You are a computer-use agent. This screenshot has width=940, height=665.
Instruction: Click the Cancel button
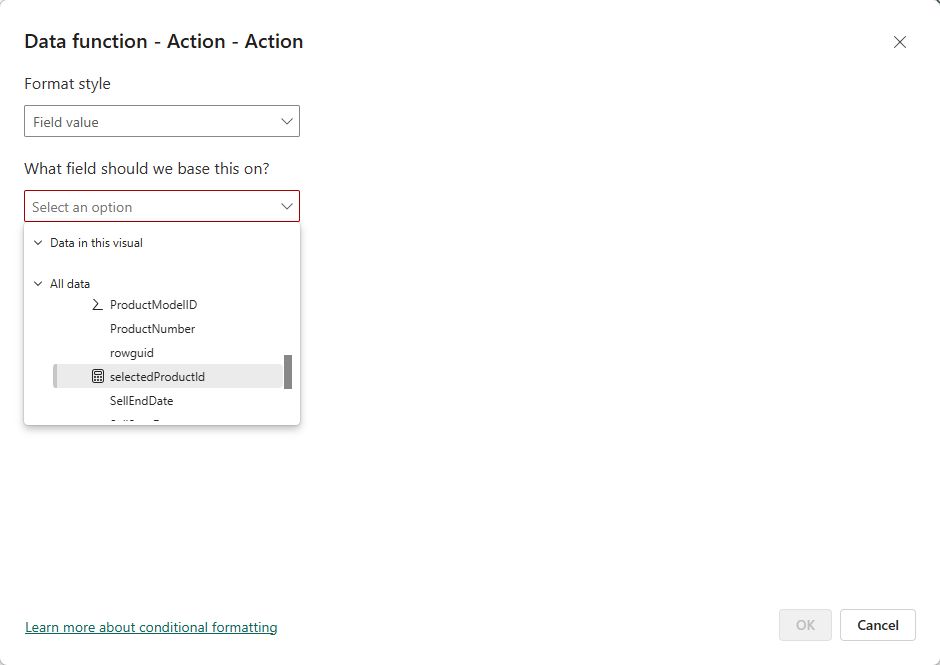(x=877, y=625)
